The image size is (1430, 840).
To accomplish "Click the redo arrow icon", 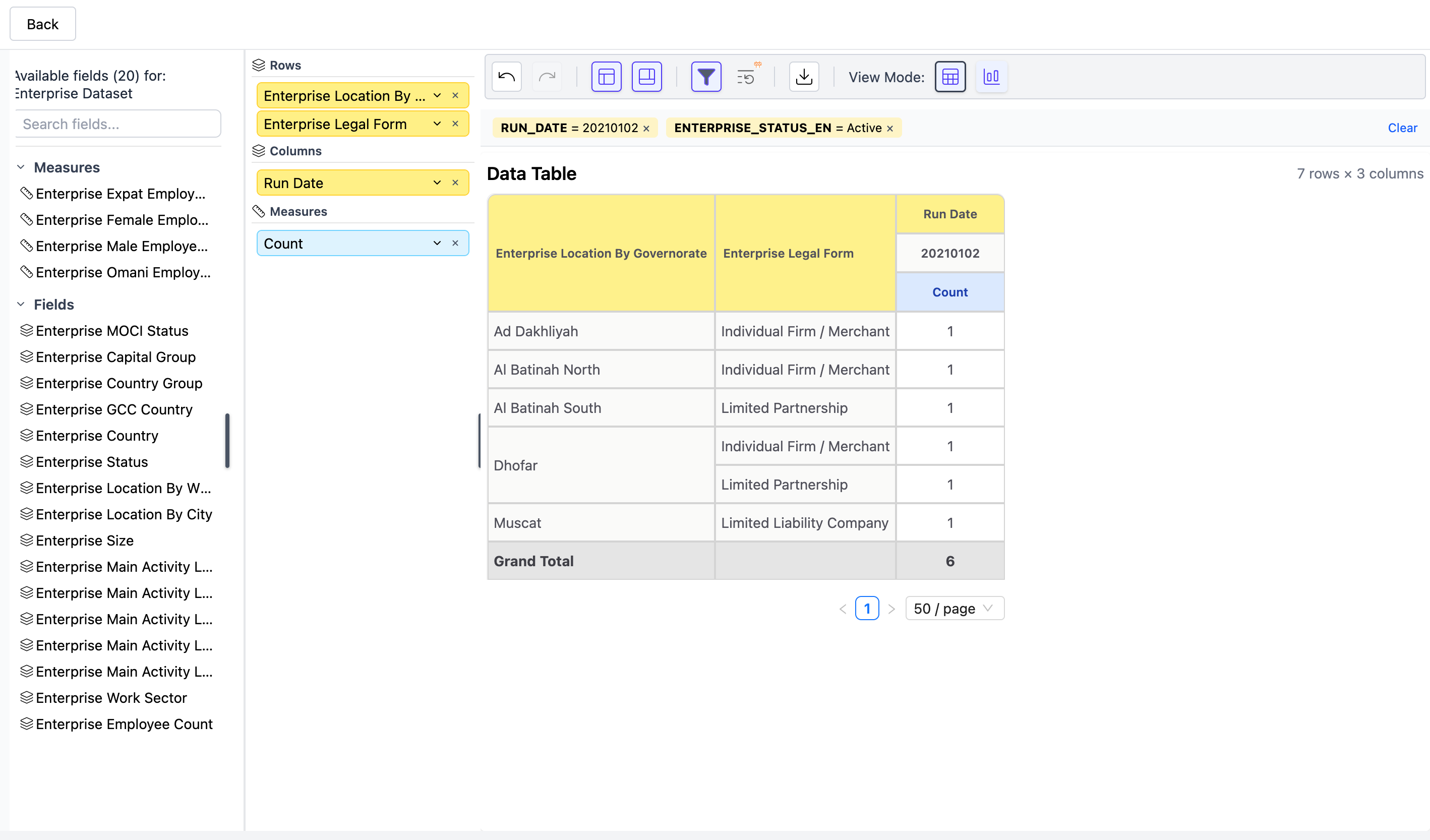I will [547, 77].
